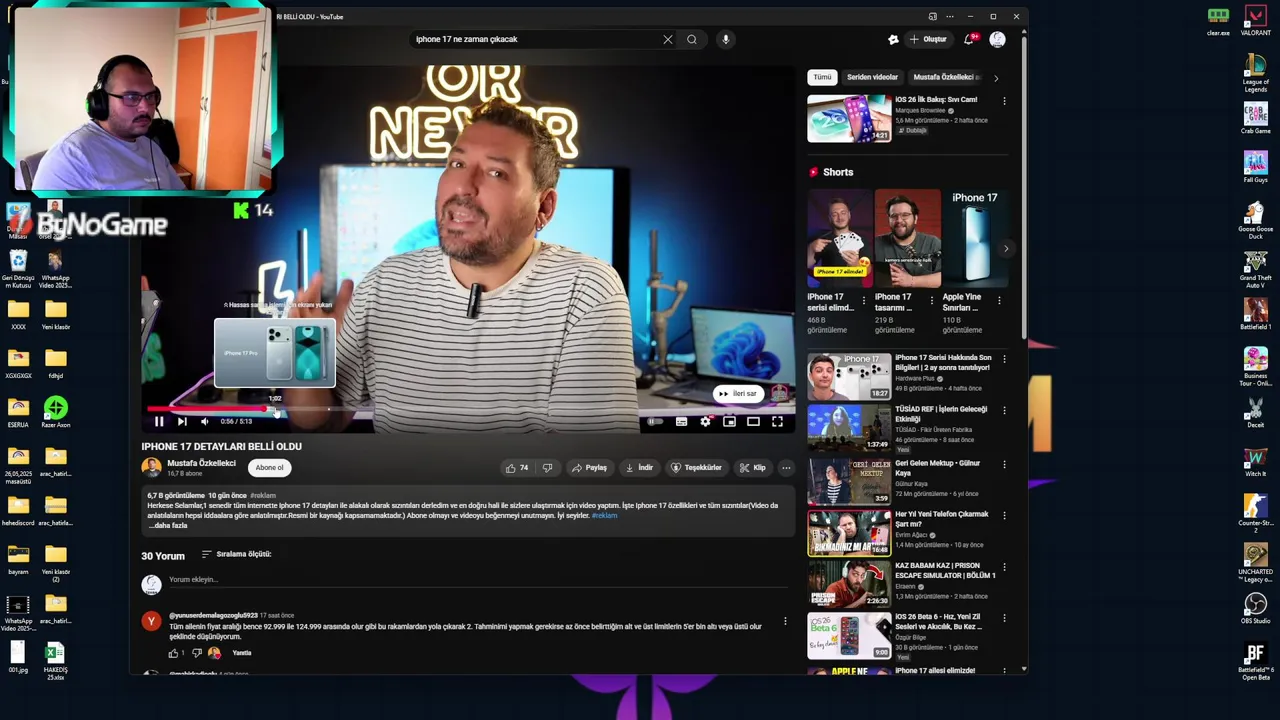Skip to next video in player
The image size is (1280, 720).
[182, 422]
